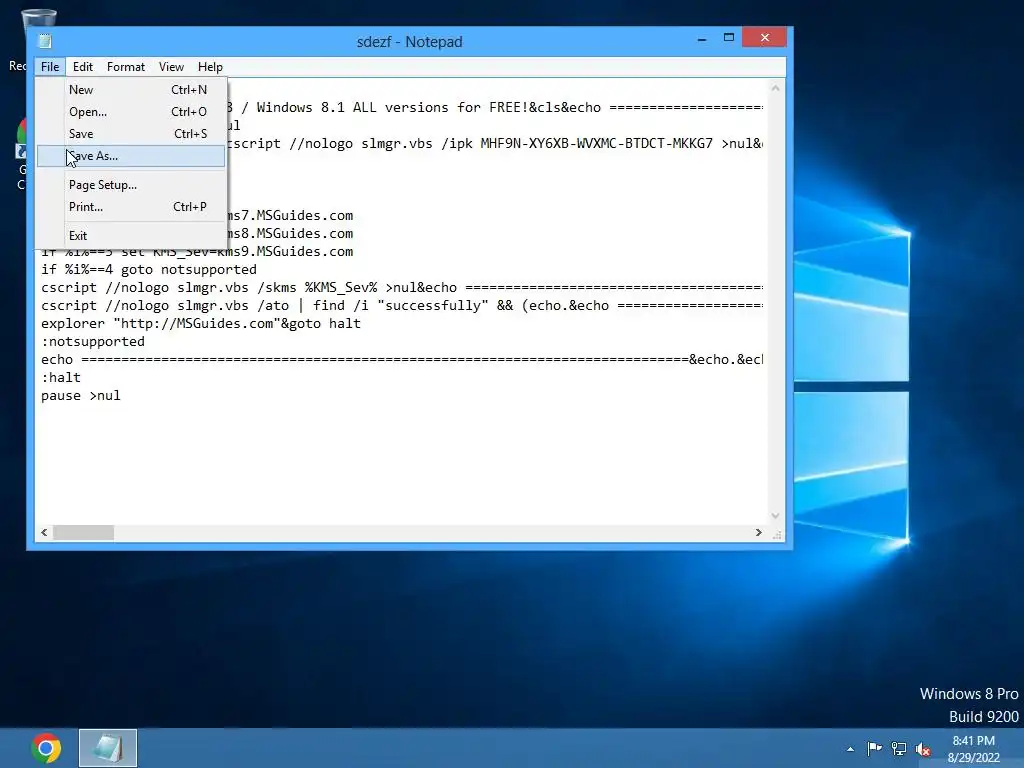Close the Notepad window

point(764,38)
